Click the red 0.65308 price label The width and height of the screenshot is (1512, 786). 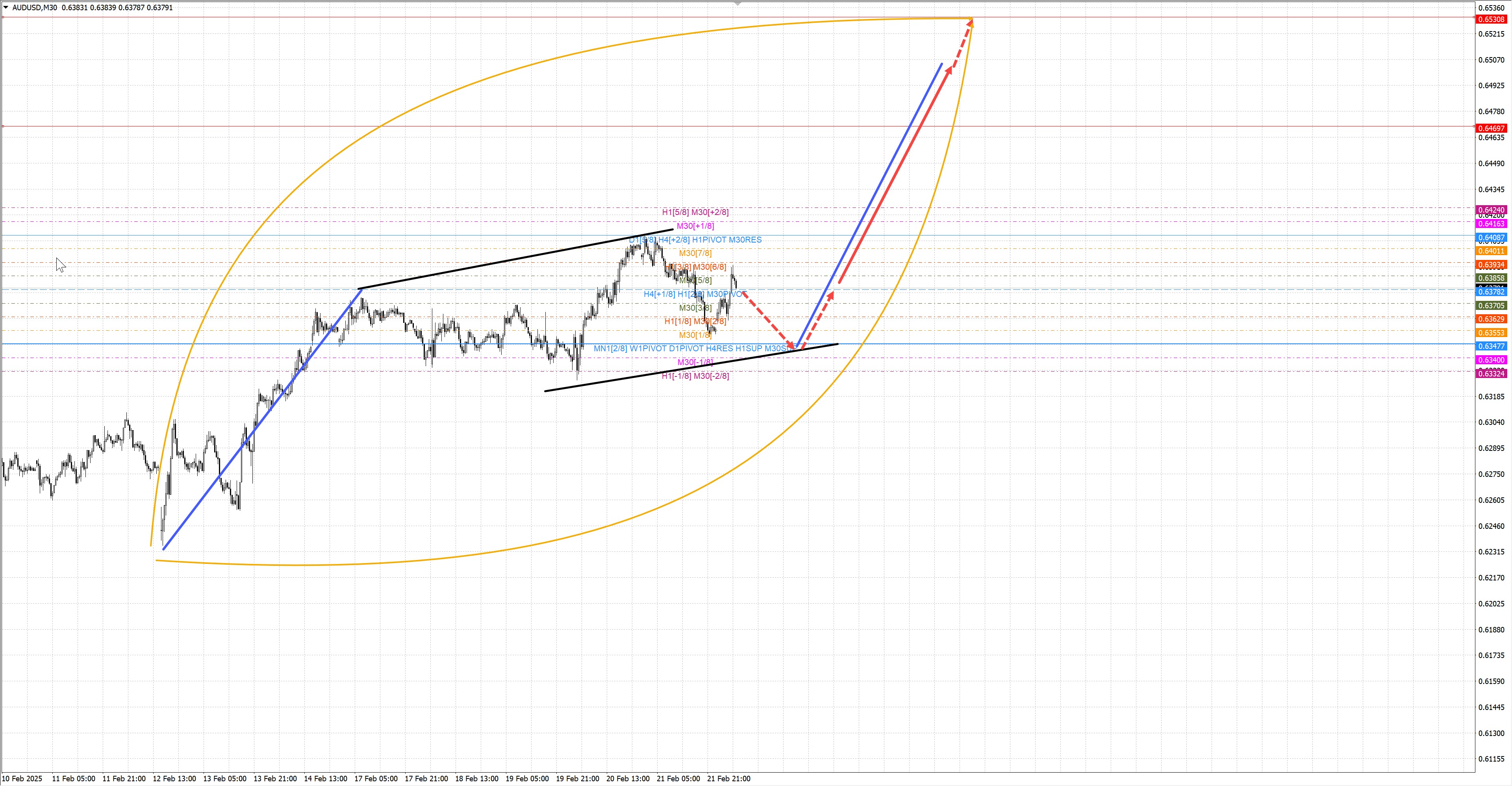click(x=1491, y=19)
